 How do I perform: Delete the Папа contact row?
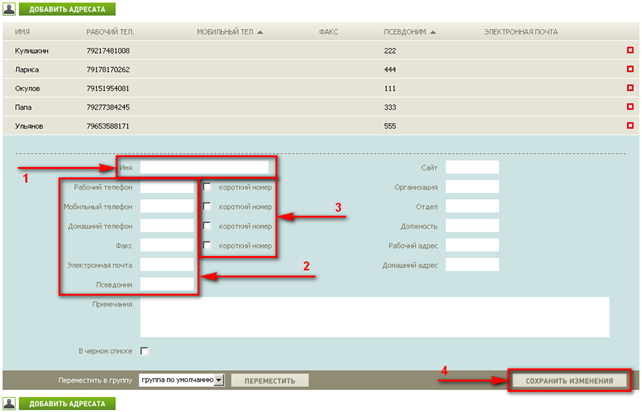coord(630,107)
